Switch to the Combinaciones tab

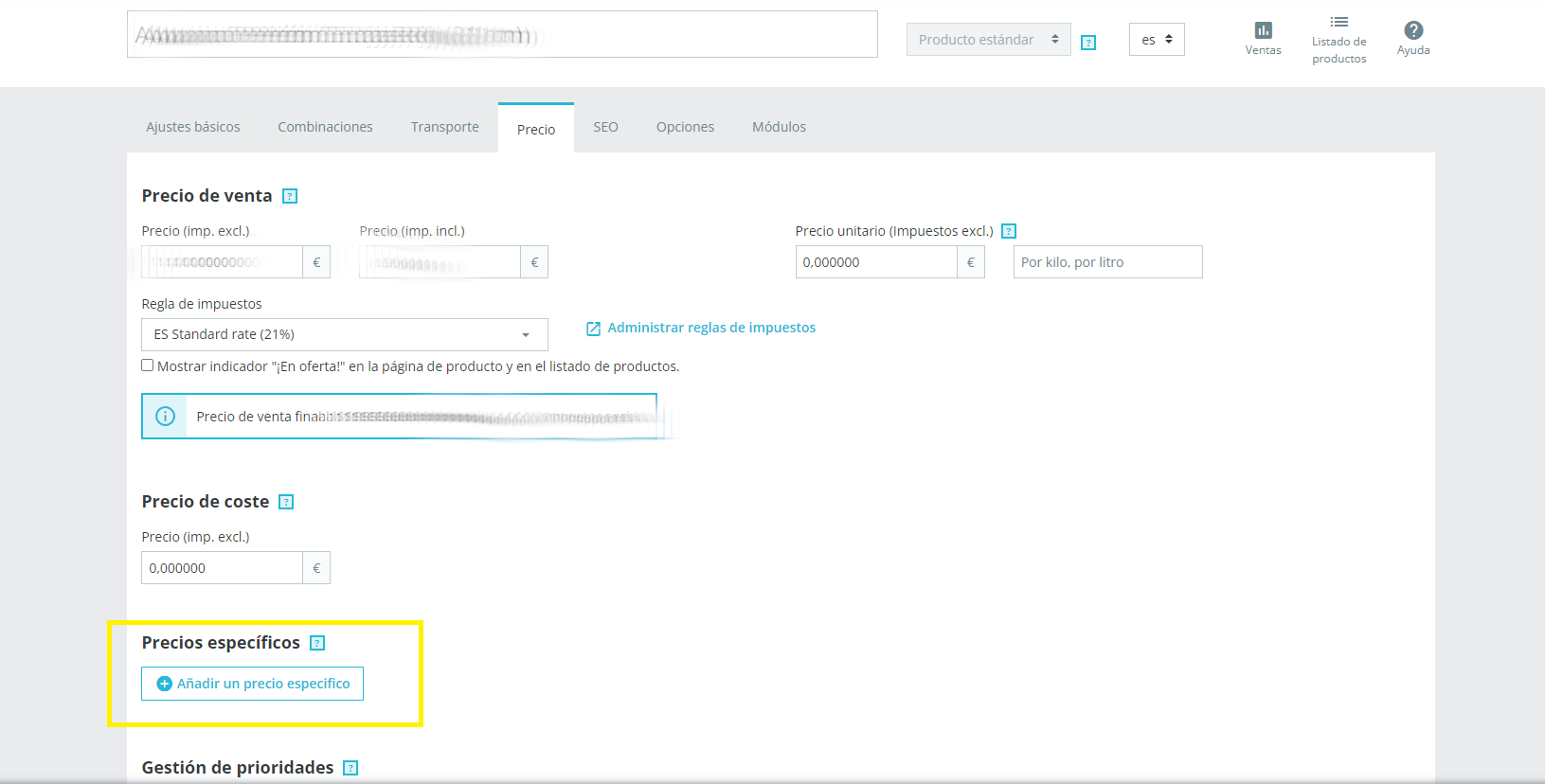click(x=325, y=127)
